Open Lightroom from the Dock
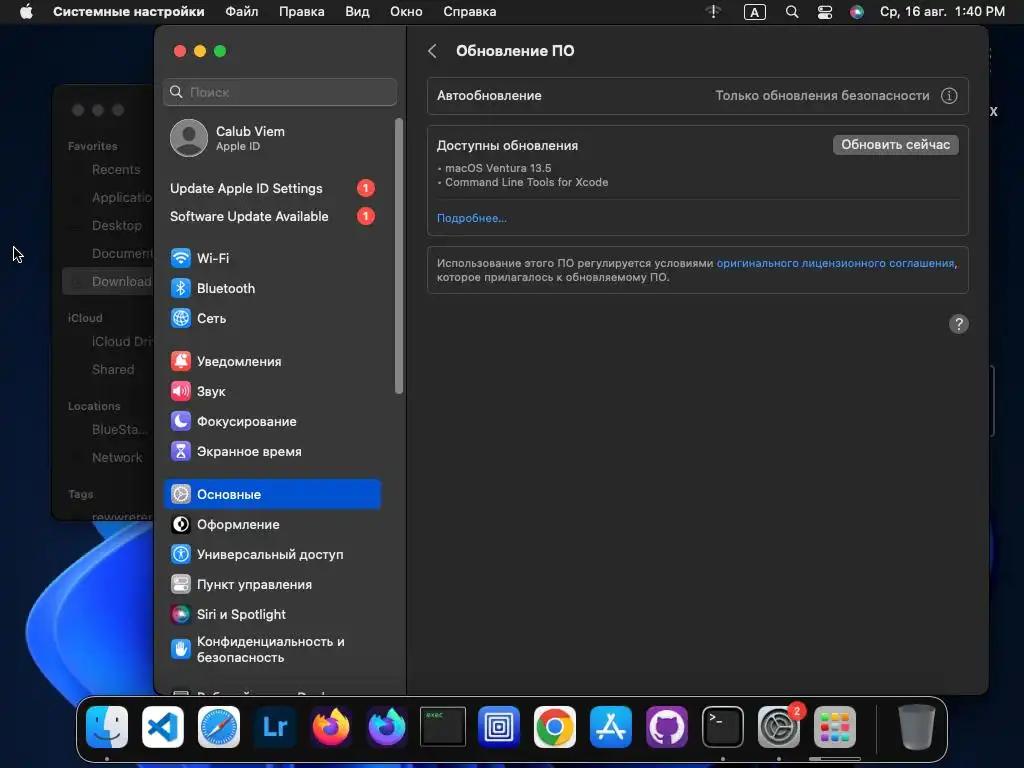 (275, 727)
